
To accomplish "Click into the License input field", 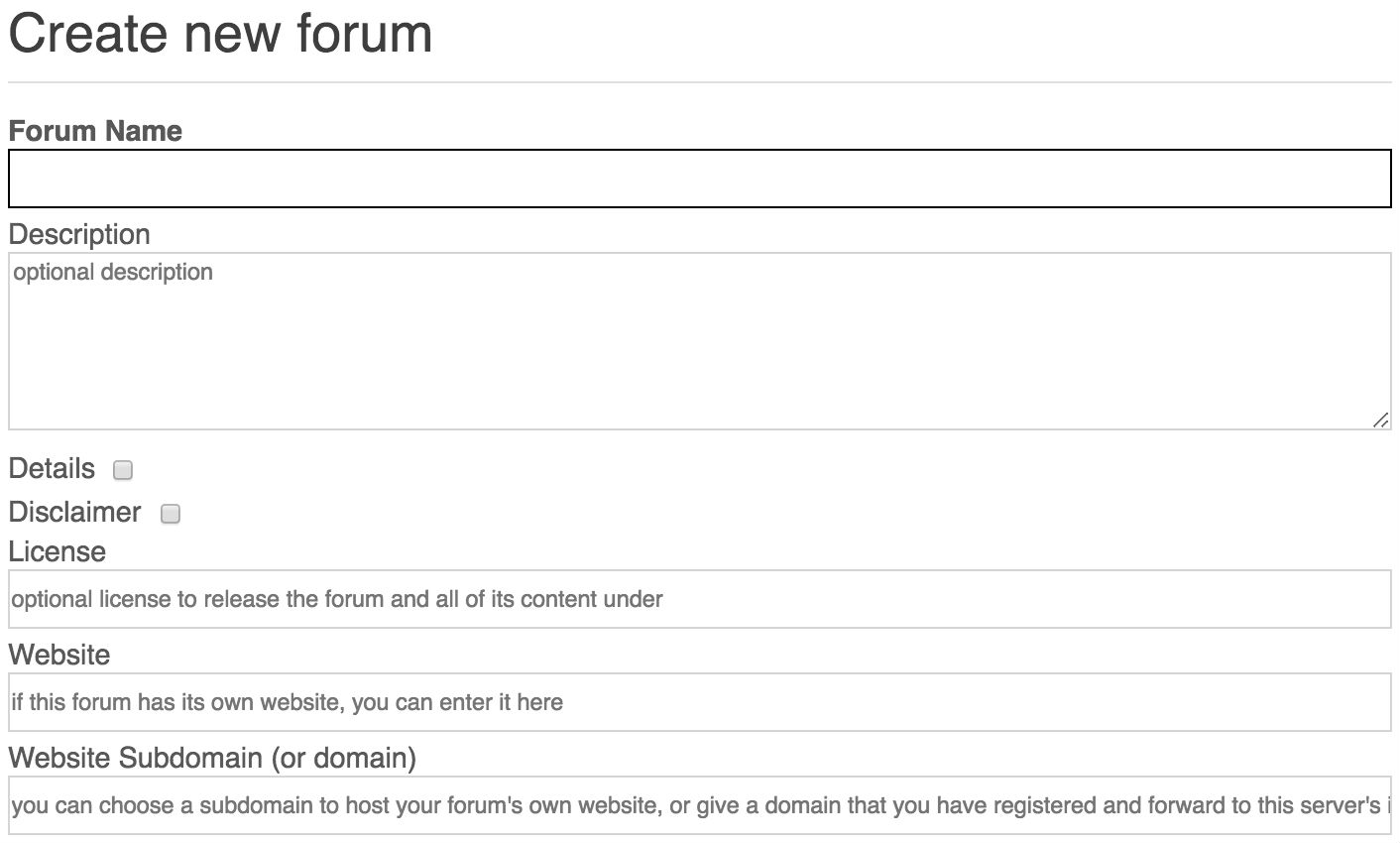I will click(x=699, y=599).
